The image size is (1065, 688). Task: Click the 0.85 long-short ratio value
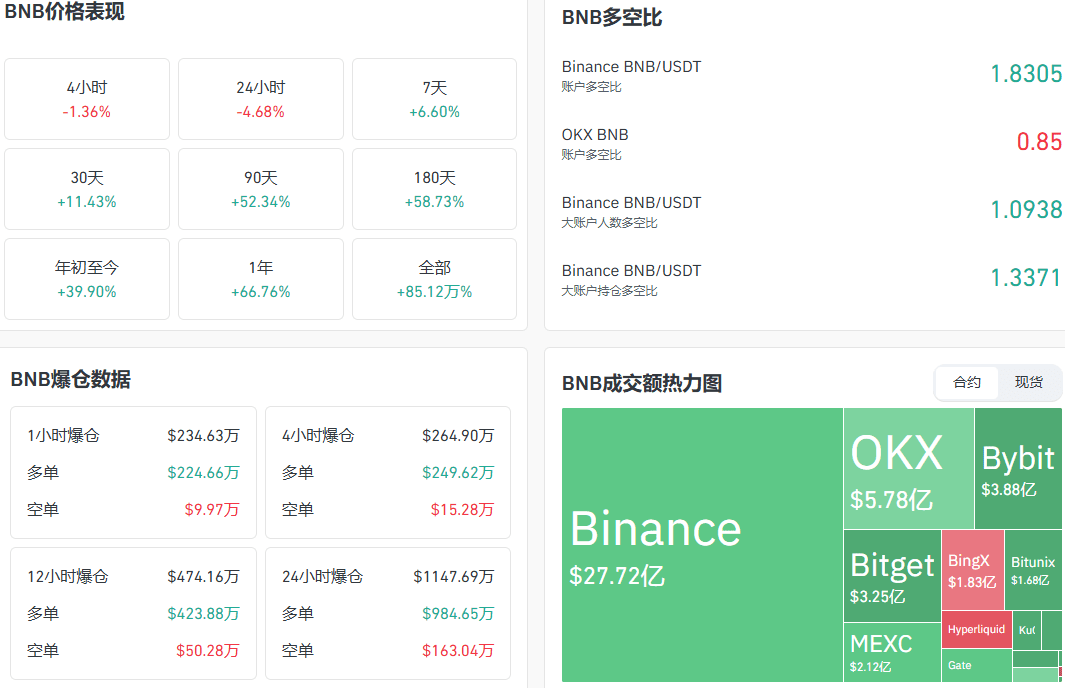pos(1039,141)
